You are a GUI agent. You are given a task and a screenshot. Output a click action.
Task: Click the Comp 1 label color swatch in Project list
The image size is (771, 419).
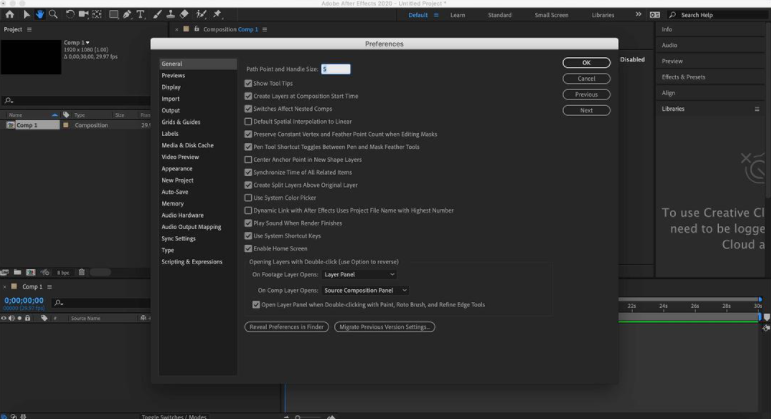65,125
